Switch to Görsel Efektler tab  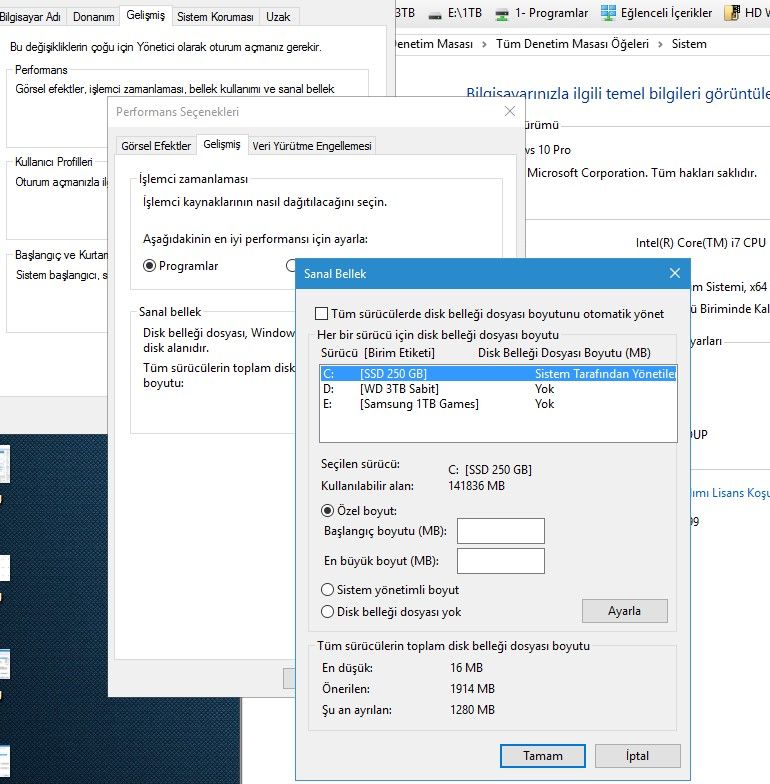pos(156,146)
